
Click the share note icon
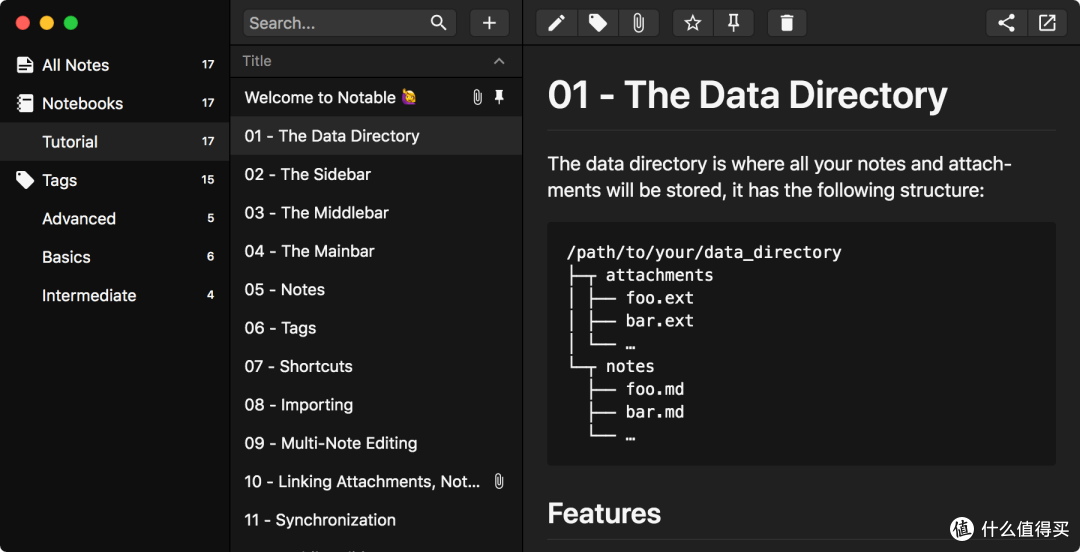pos(1006,23)
